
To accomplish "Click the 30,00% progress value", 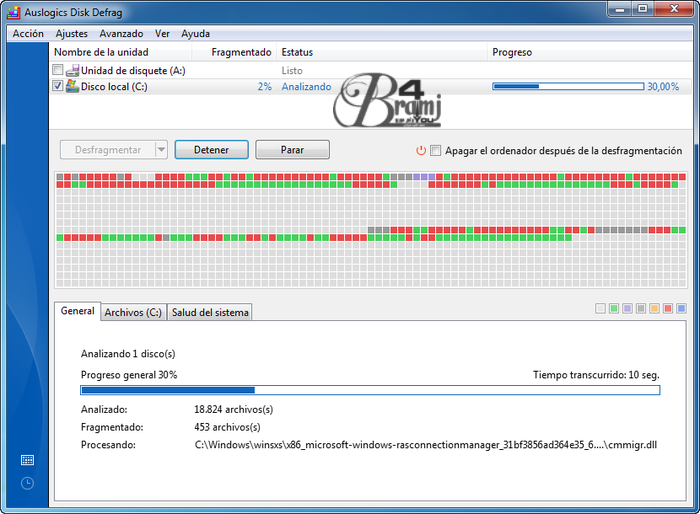I will [x=663, y=87].
